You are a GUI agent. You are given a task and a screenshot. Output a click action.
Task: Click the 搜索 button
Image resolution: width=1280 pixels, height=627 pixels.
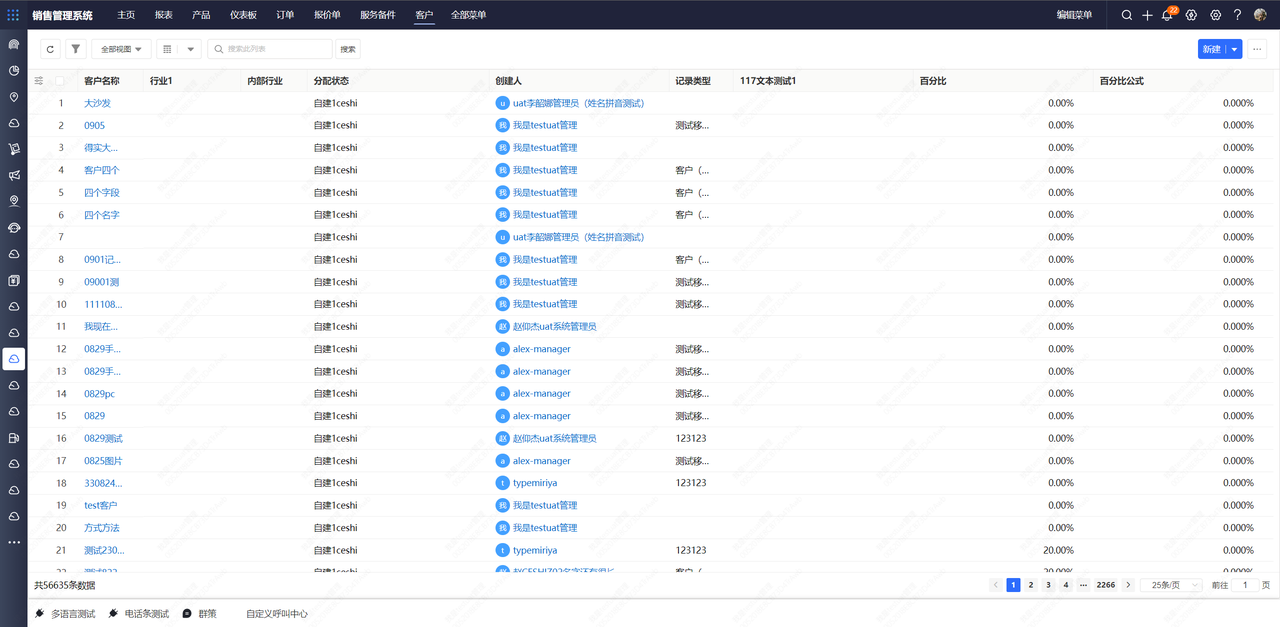347,49
